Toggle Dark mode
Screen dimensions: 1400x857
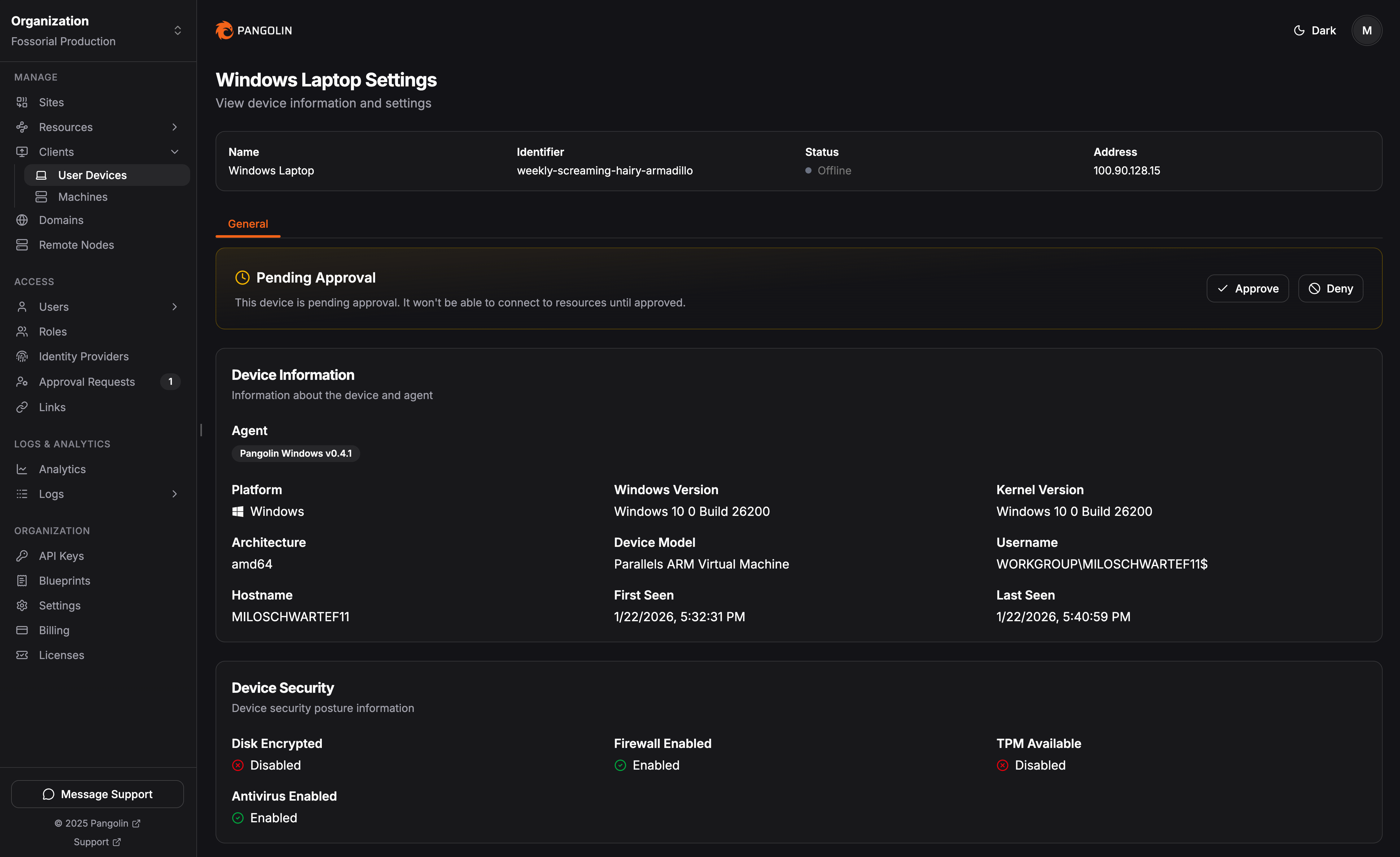(1314, 30)
